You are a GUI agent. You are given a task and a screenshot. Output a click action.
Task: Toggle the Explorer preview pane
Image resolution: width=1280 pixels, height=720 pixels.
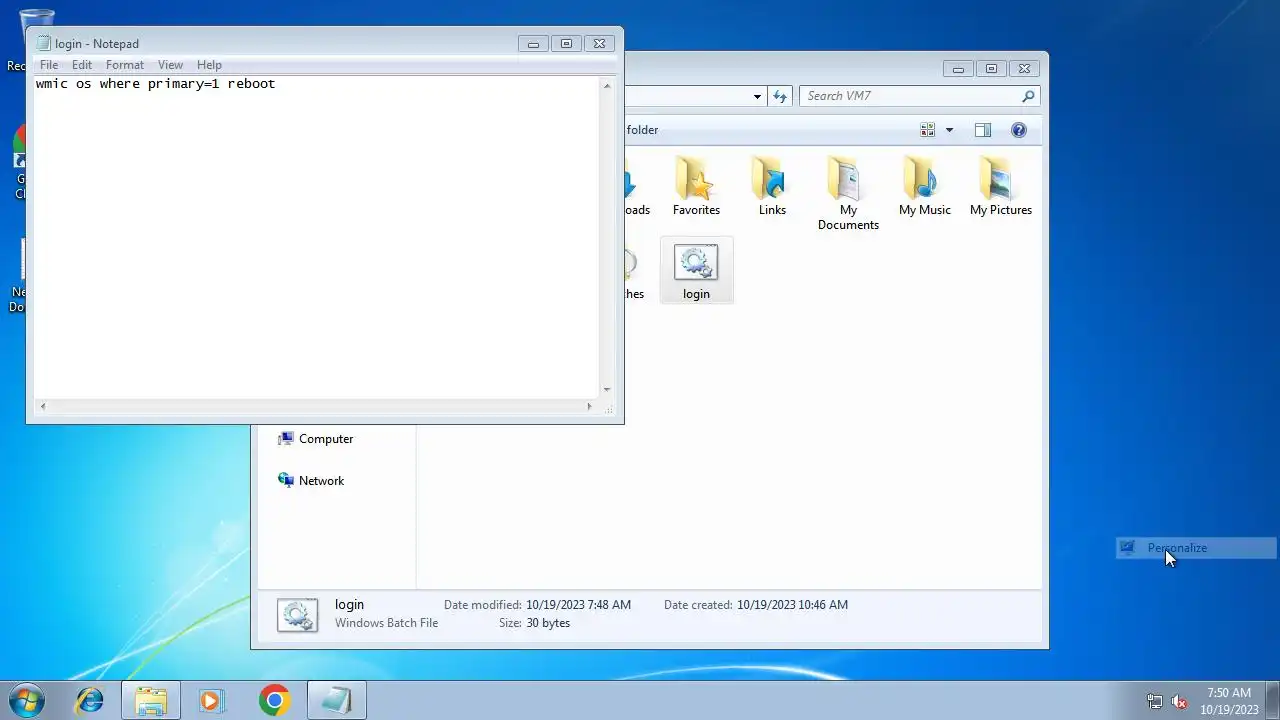tap(983, 130)
